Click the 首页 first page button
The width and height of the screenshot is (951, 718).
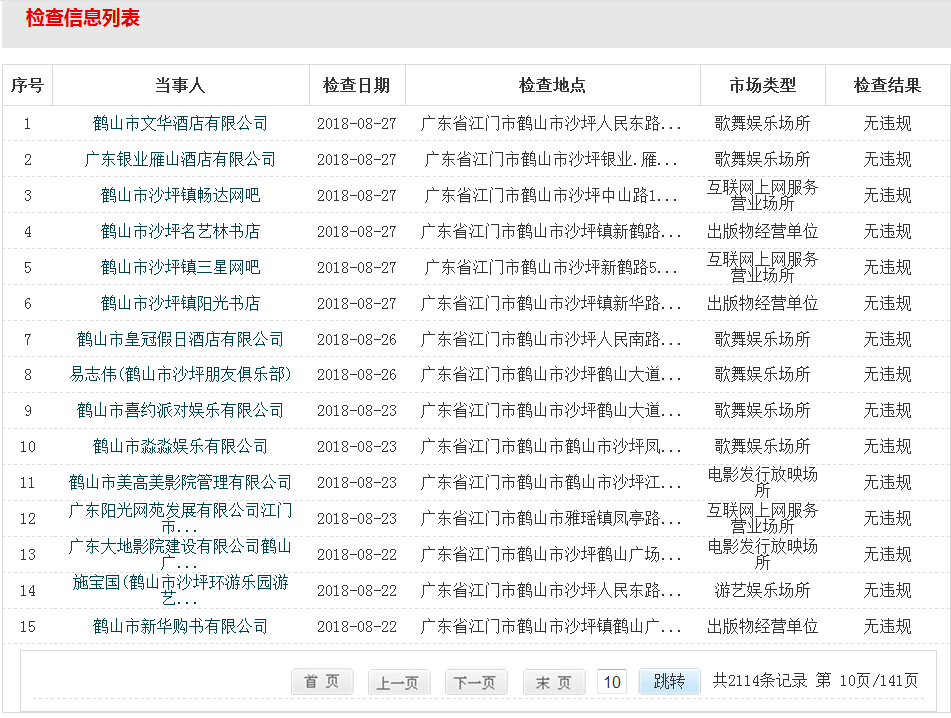pyautogui.click(x=322, y=682)
